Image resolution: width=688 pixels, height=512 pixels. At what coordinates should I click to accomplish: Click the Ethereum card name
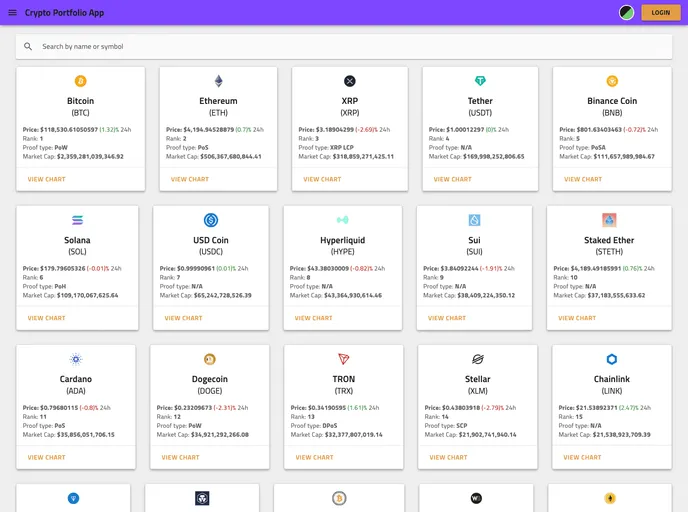pos(218,101)
